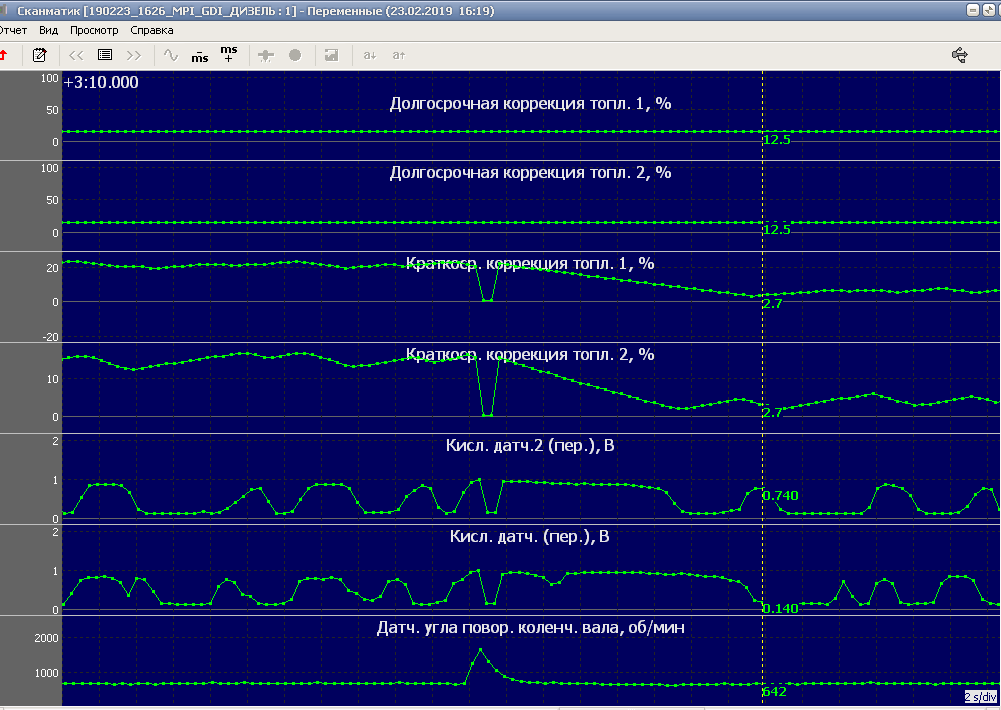The width and height of the screenshot is (1001, 710).
Task: Click the sort ascending 'a↑' icon
Action: click(398, 55)
